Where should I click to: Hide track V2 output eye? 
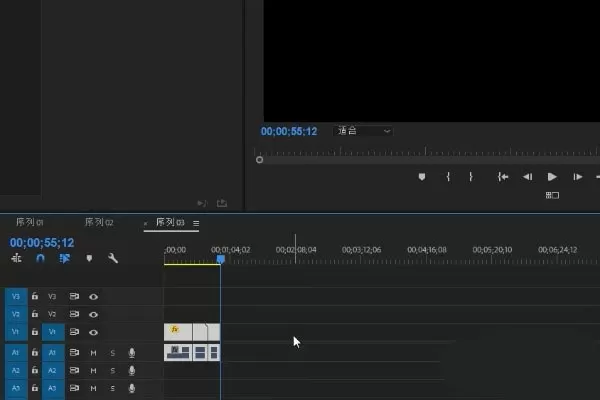point(93,315)
